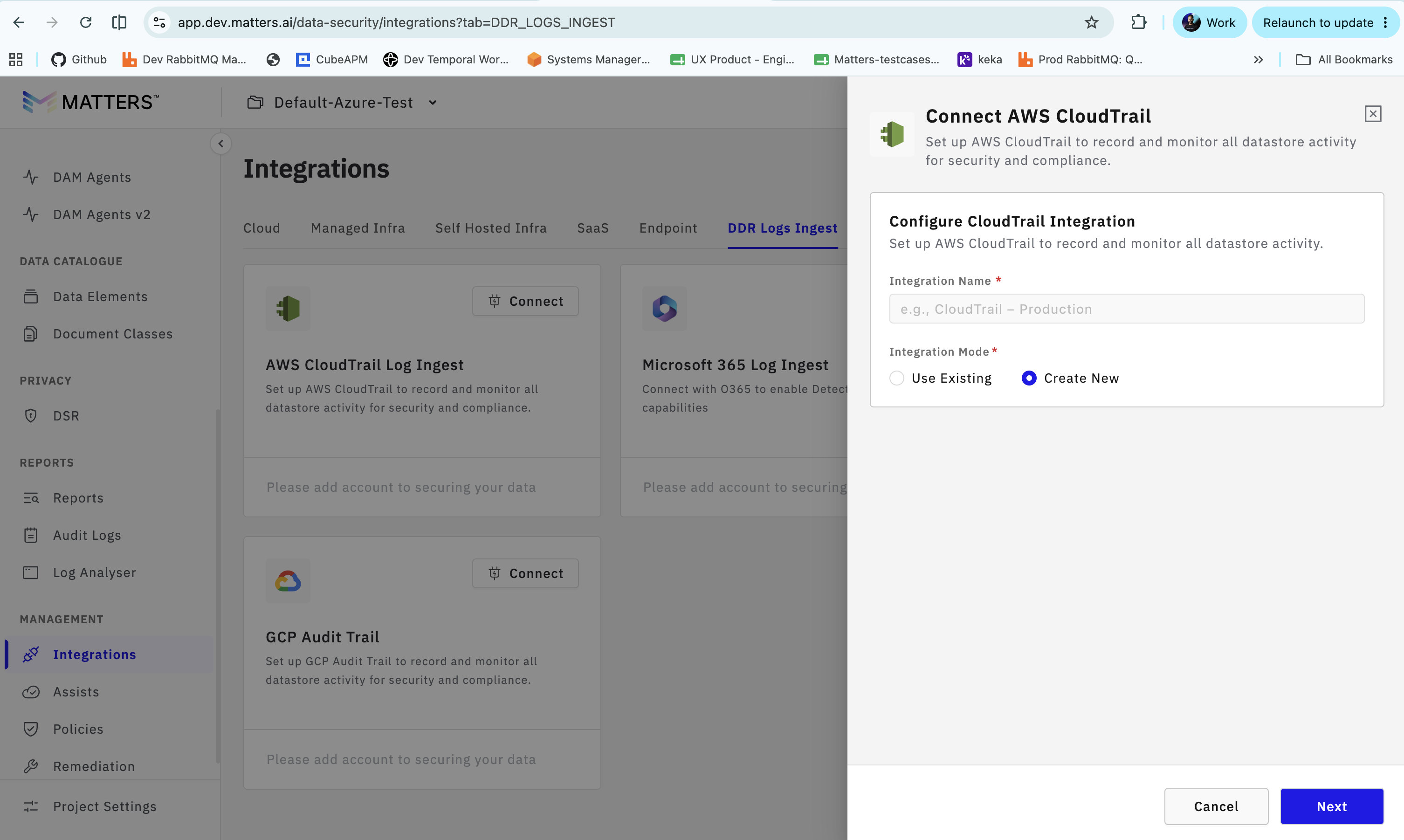Click the Cancel button

pos(1216,806)
